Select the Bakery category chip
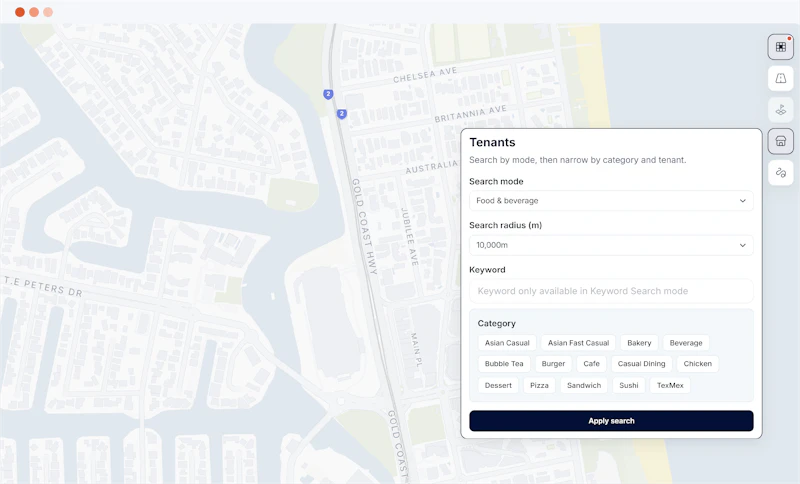The image size is (800, 484). [x=639, y=343]
